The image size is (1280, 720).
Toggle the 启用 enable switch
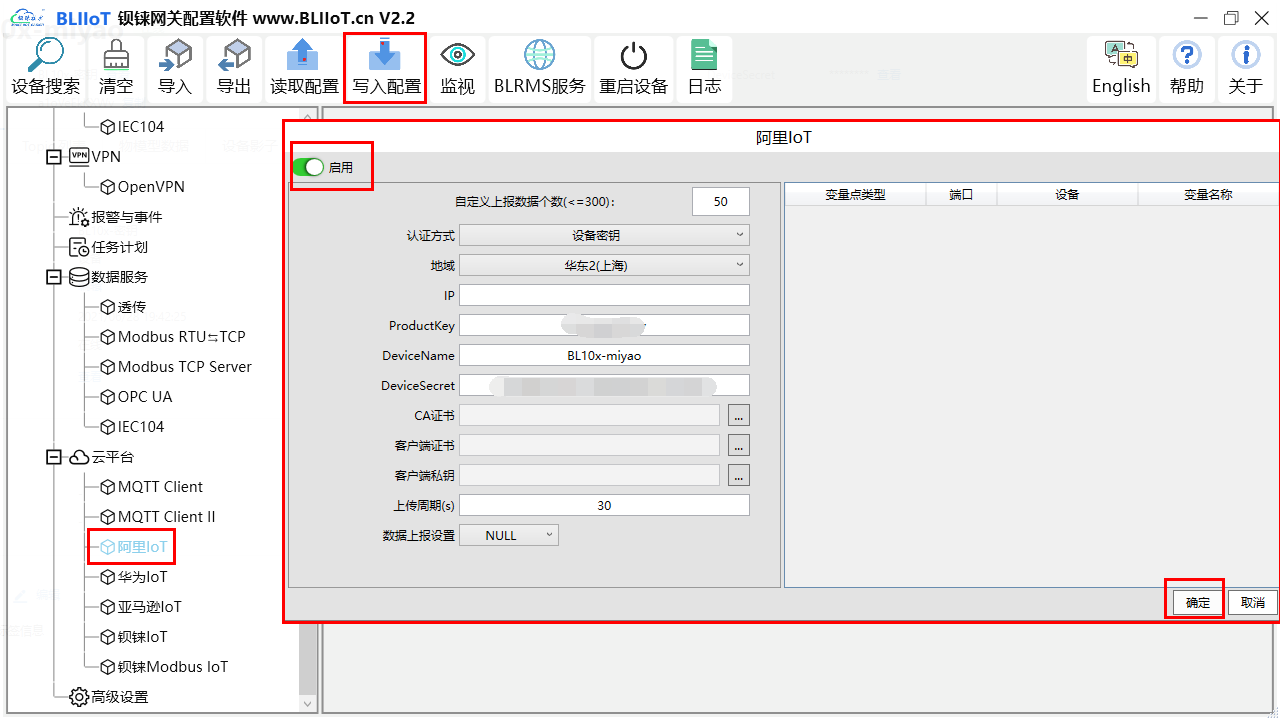309,167
